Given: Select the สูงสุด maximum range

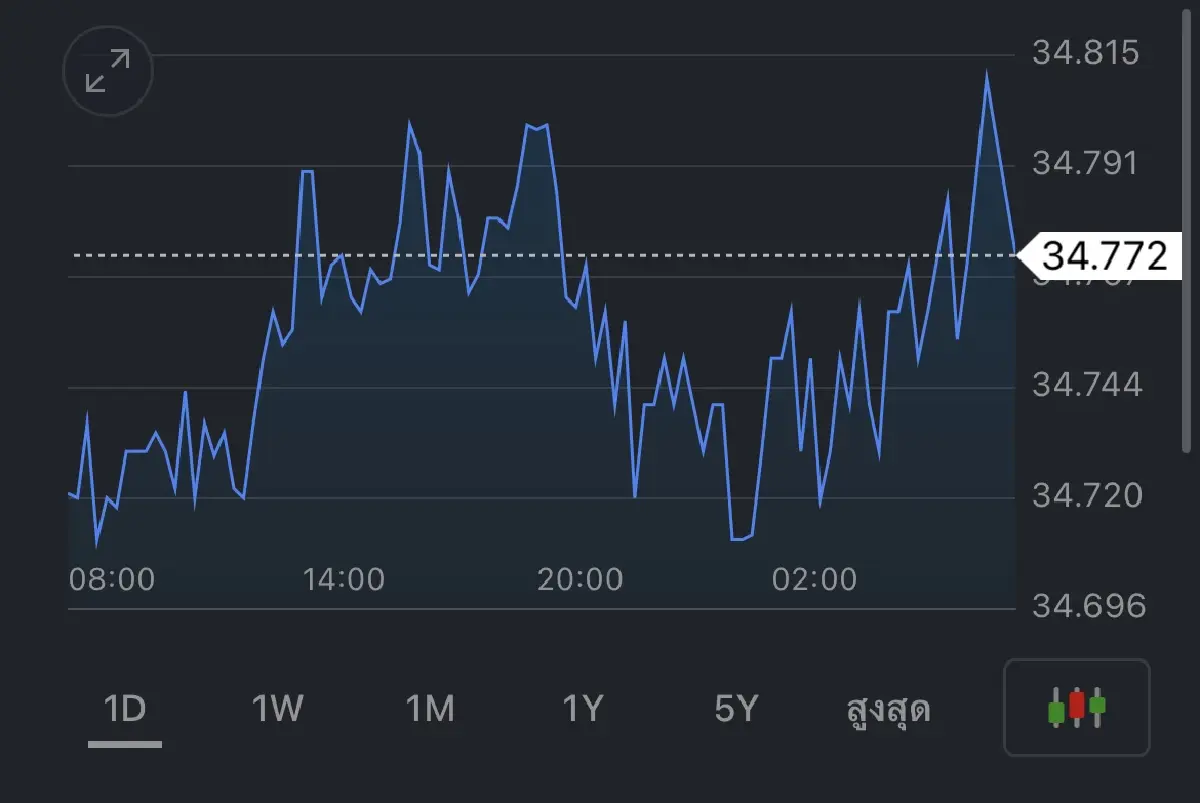Looking at the screenshot, I should click(x=889, y=710).
